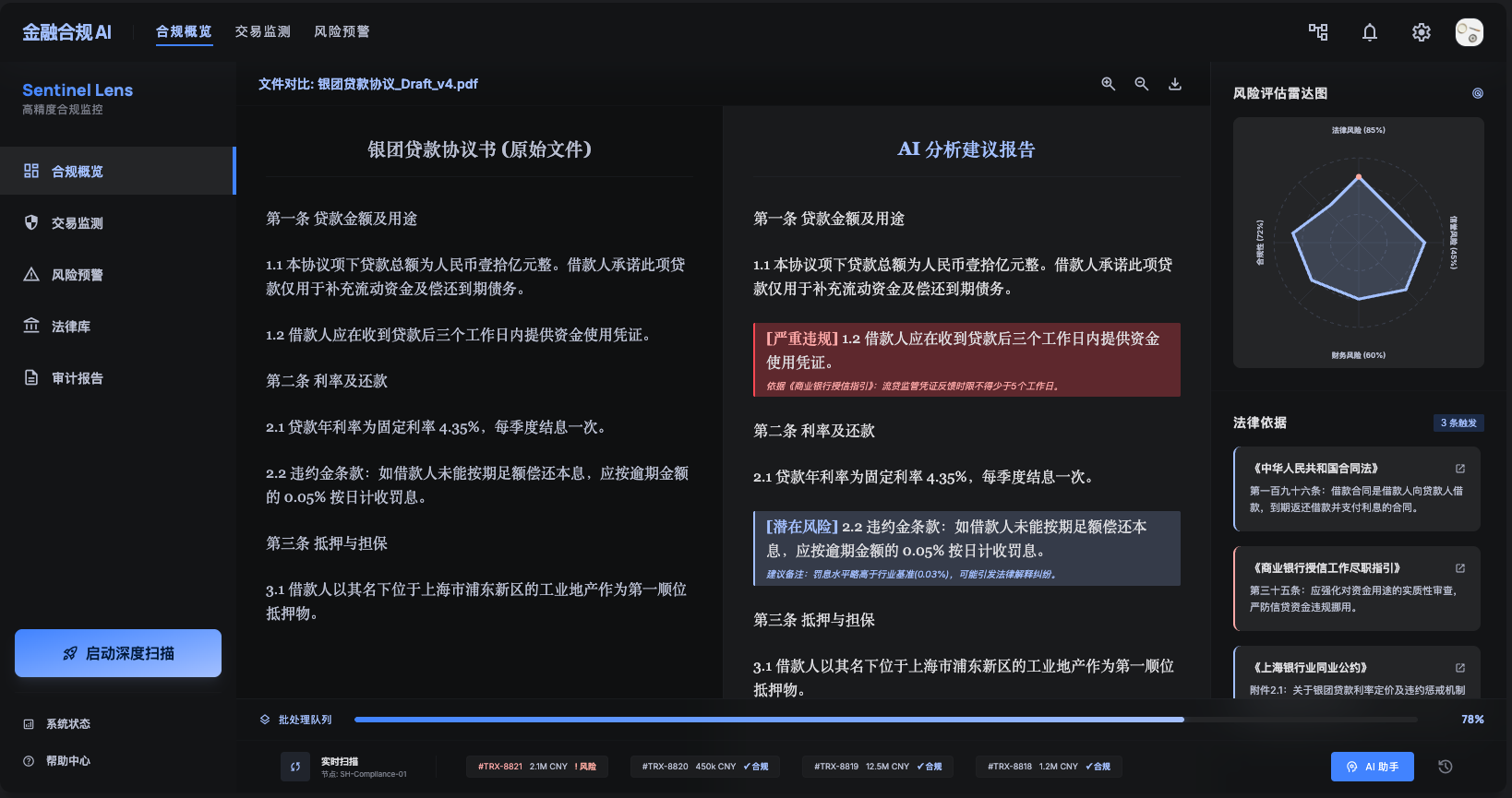Image resolution: width=1512 pixels, height=798 pixels.
Task: Download the compared PDF document
Action: (x=1175, y=84)
